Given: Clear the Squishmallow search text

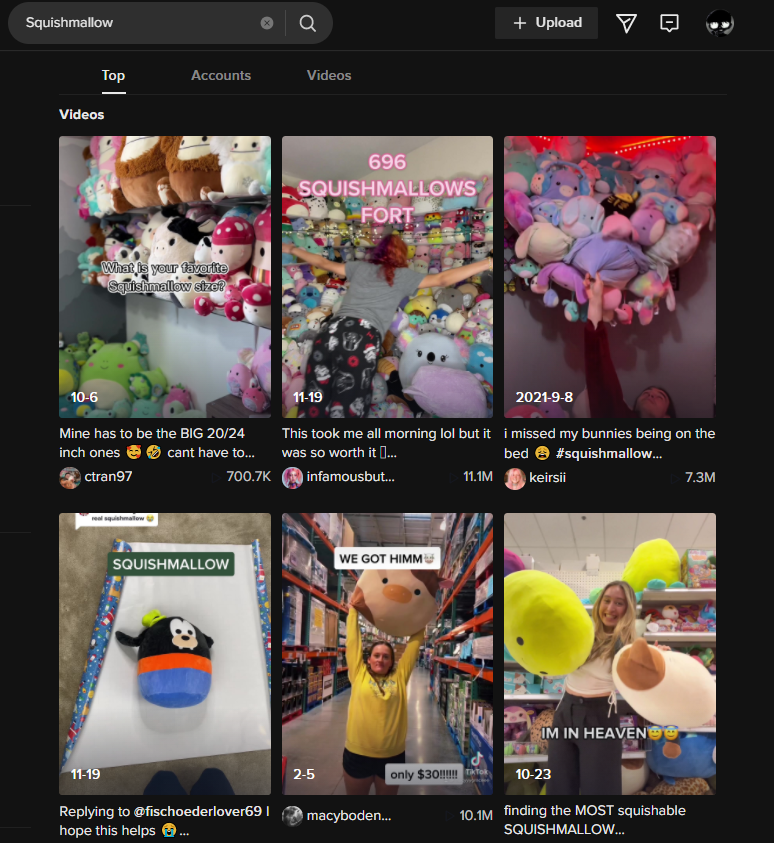Looking at the screenshot, I should click(x=267, y=23).
